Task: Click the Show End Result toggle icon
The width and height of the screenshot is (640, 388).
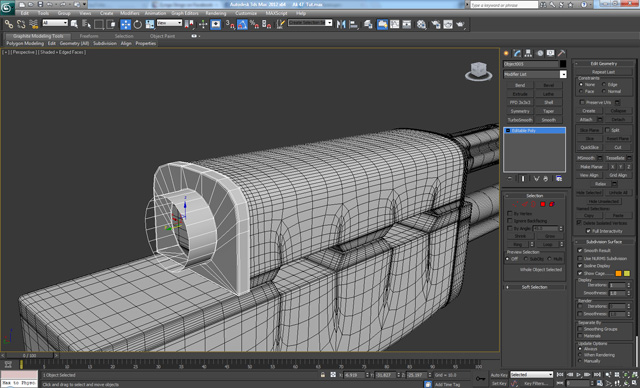Action: tap(523, 179)
